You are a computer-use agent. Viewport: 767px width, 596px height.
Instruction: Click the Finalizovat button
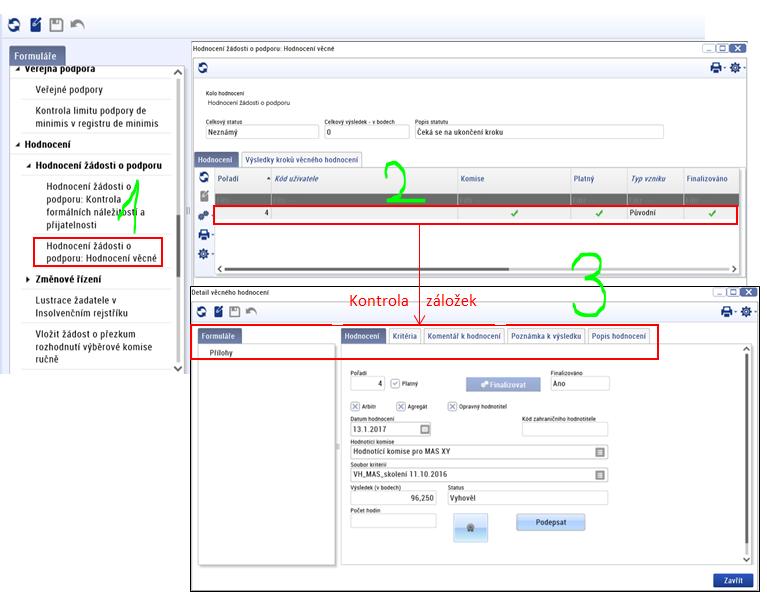coord(503,385)
